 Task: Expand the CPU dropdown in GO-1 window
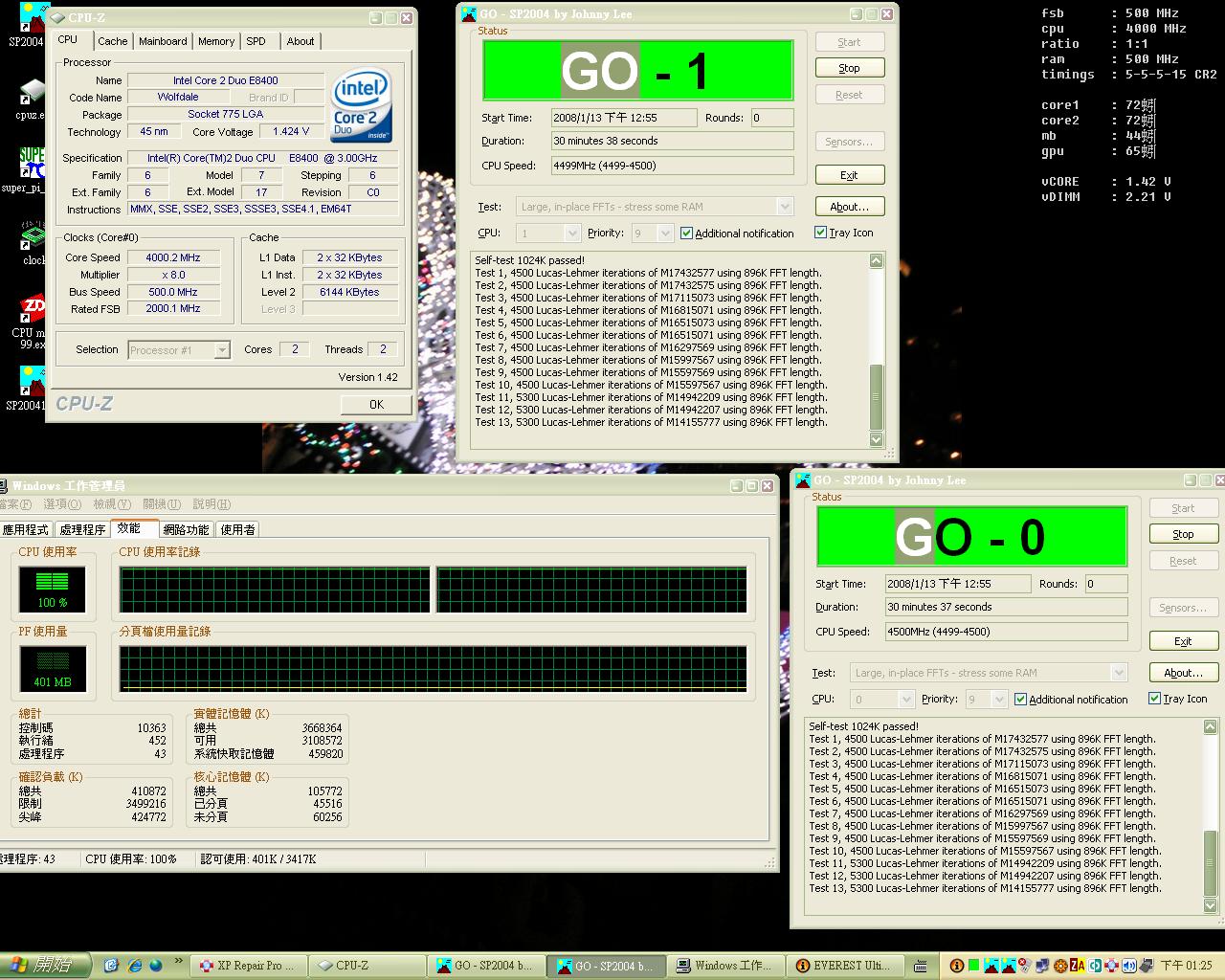click(572, 233)
